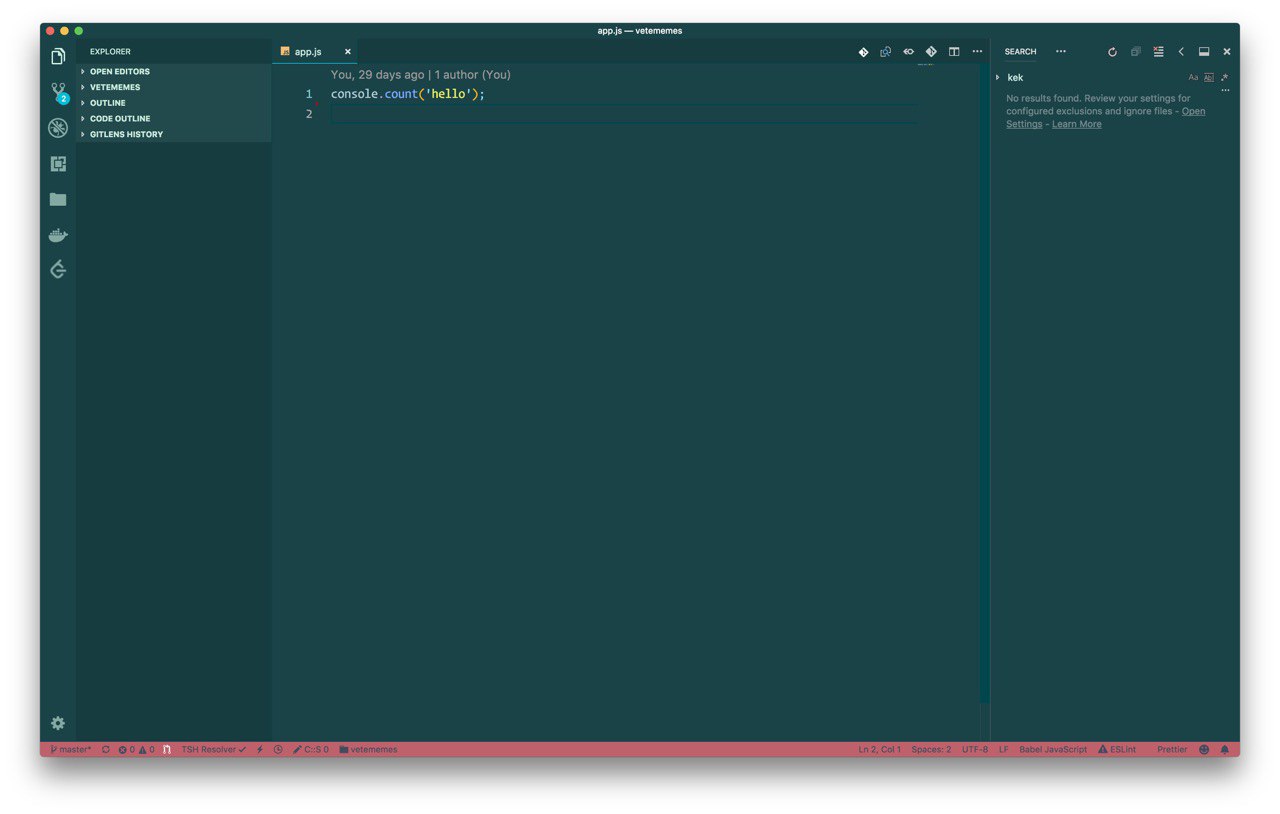Expand the Open Editors section

(174, 72)
